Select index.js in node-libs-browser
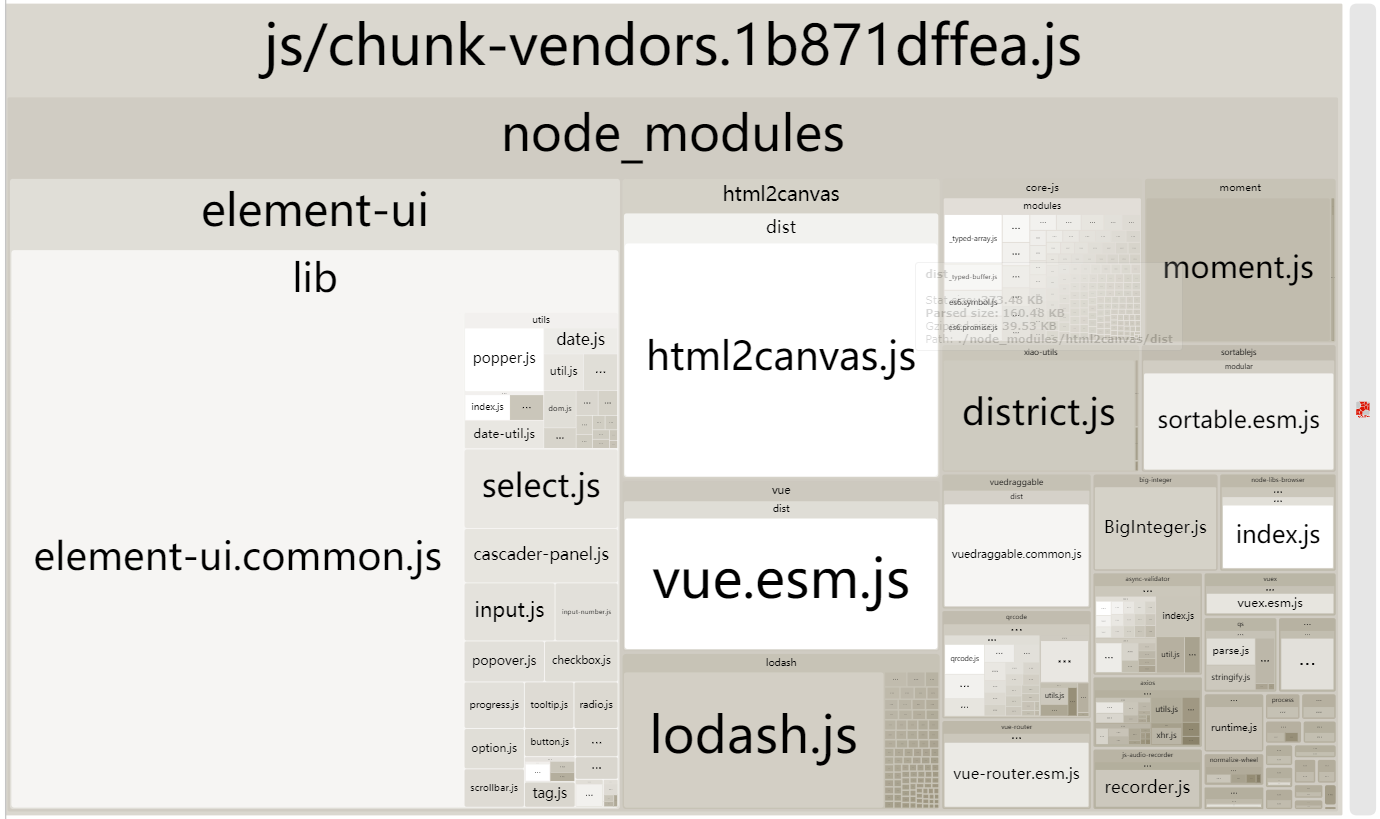Screen dimensions: 1380x819 [1277, 535]
